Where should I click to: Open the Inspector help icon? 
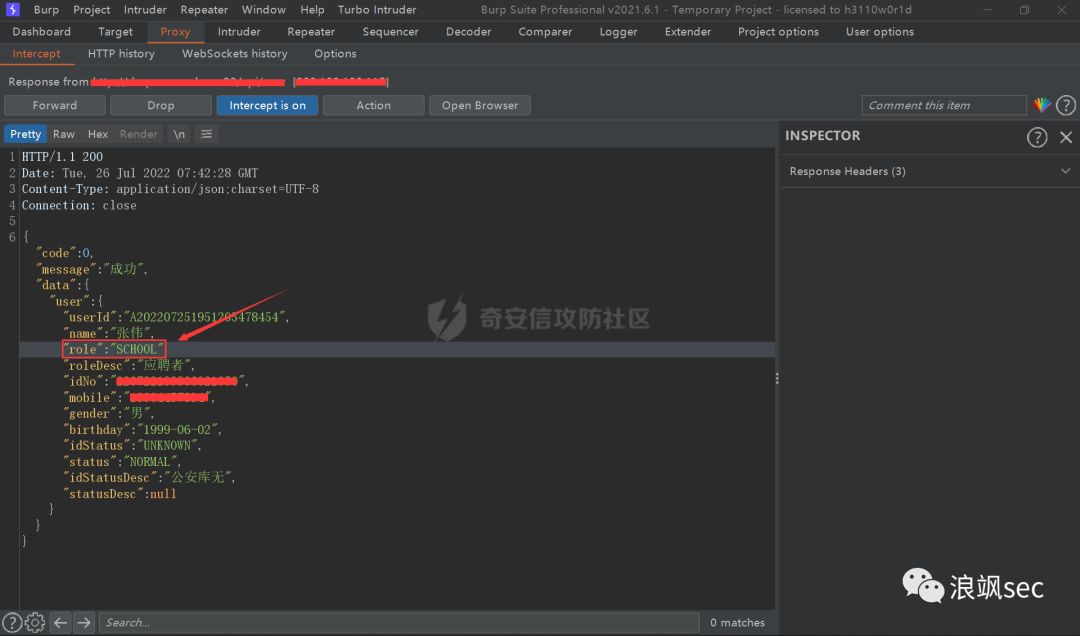(x=1037, y=137)
